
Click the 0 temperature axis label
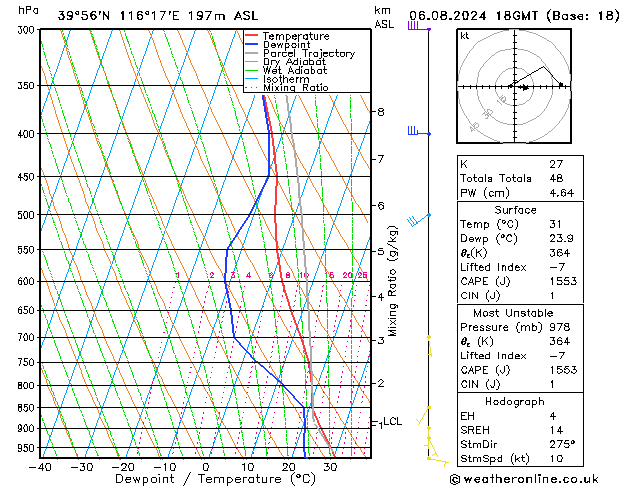[206, 467]
